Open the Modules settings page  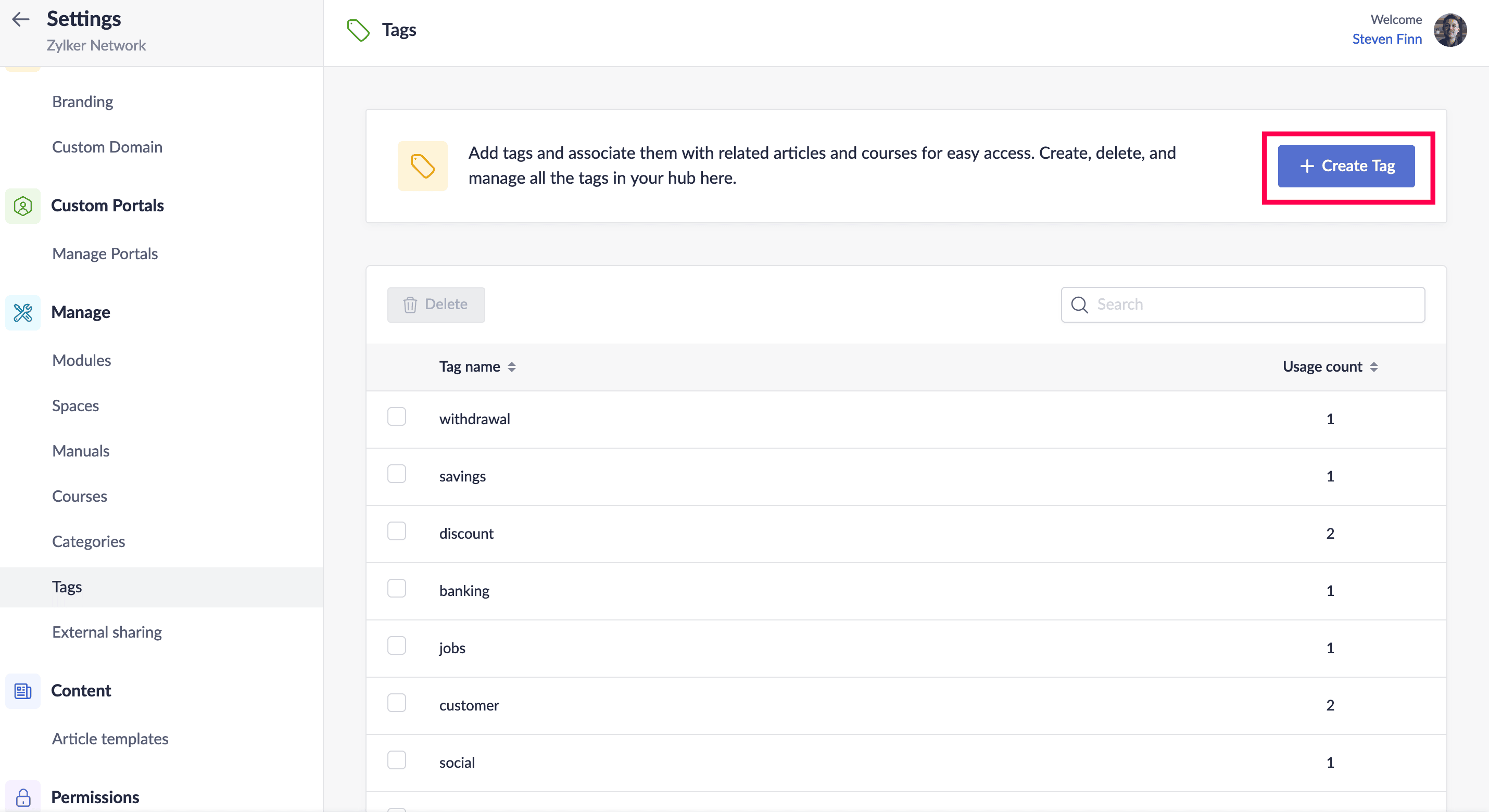82,361
